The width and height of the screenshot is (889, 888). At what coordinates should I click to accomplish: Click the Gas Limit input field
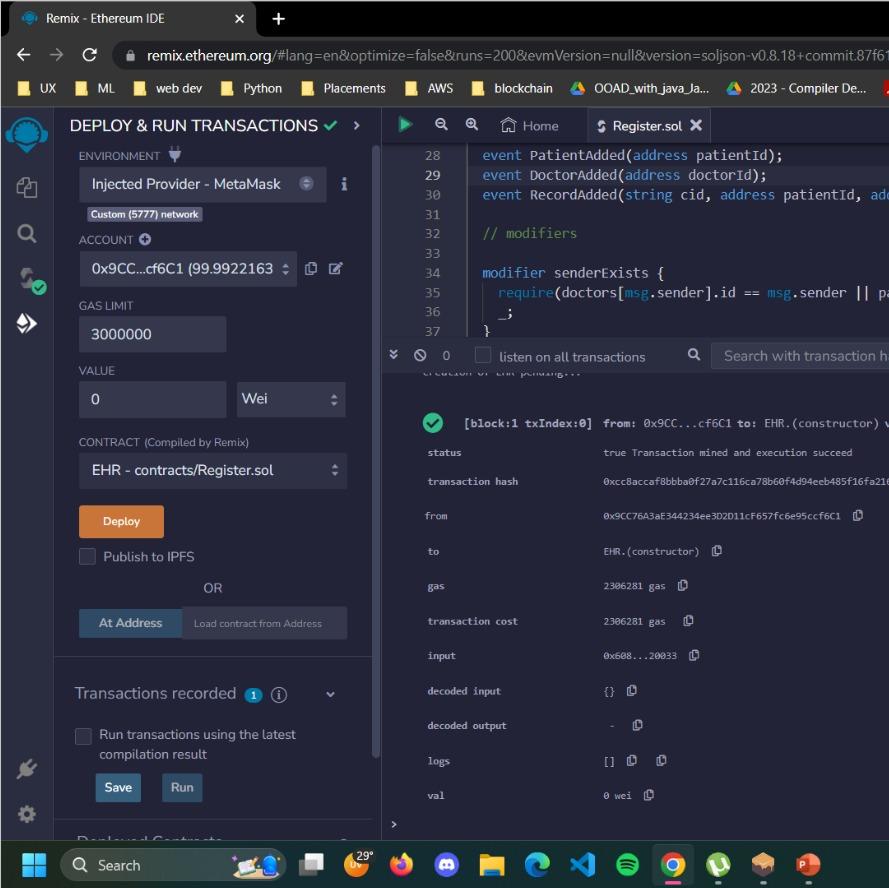tap(152, 334)
